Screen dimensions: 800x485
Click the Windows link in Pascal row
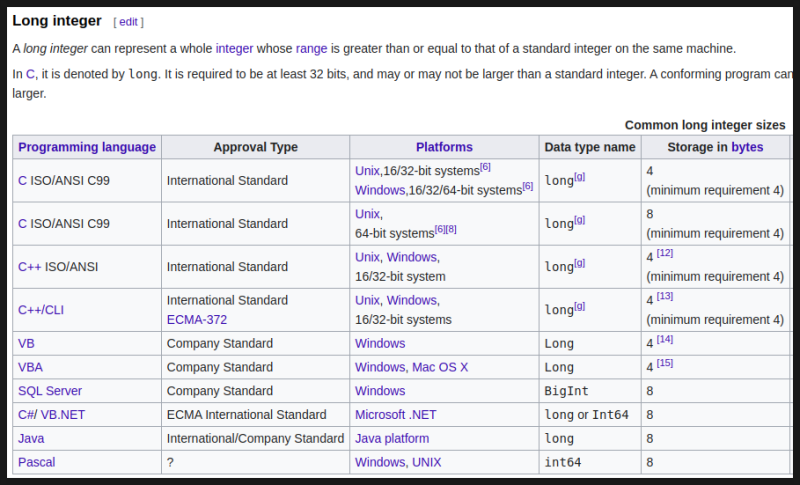pos(380,462)
